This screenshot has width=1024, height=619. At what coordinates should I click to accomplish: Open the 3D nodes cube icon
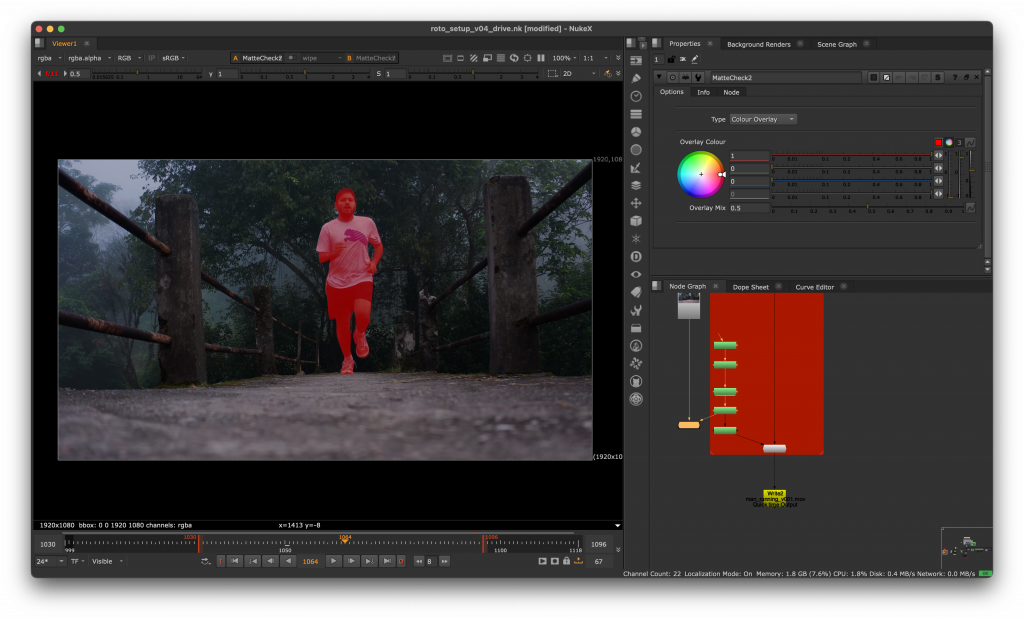pos(636,221)
